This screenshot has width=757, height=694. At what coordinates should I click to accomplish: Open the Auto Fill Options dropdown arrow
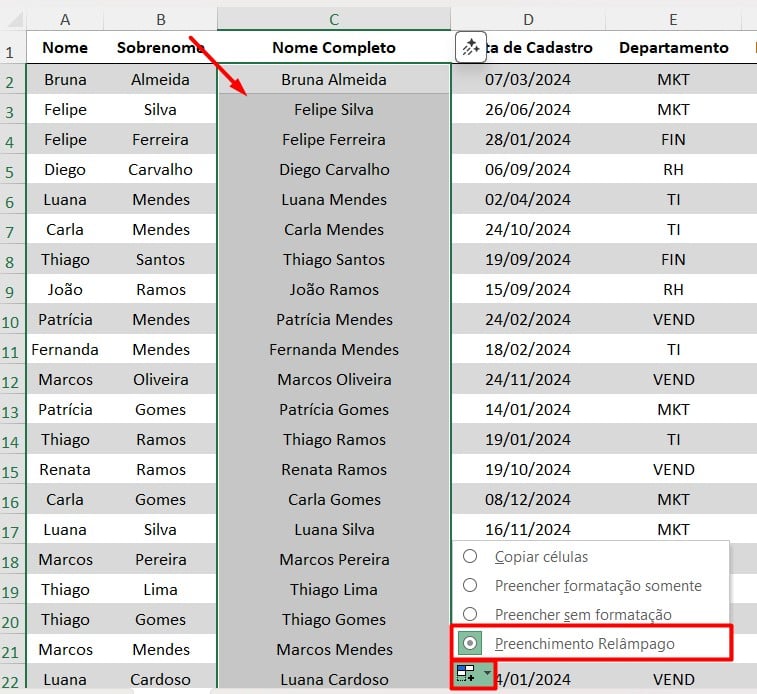[487, 674]
